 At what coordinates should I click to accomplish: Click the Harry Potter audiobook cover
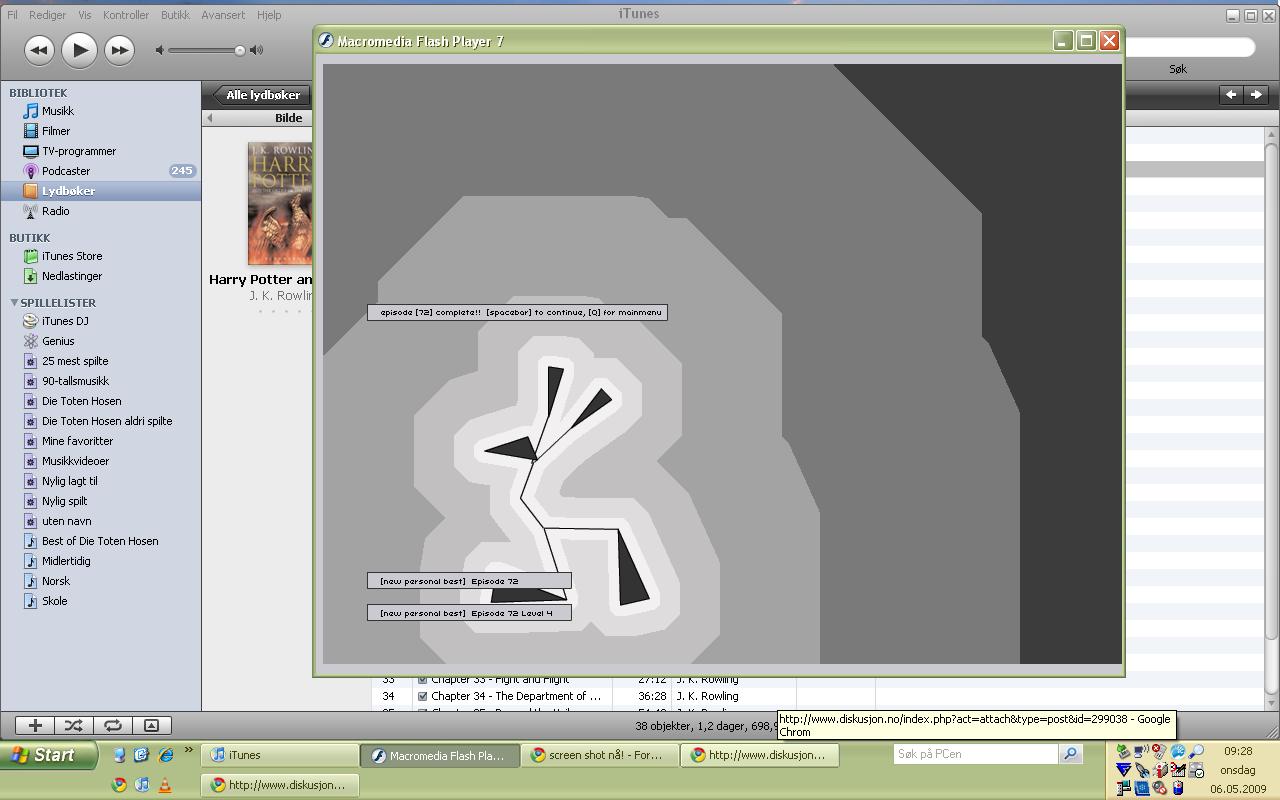[280, 203]
